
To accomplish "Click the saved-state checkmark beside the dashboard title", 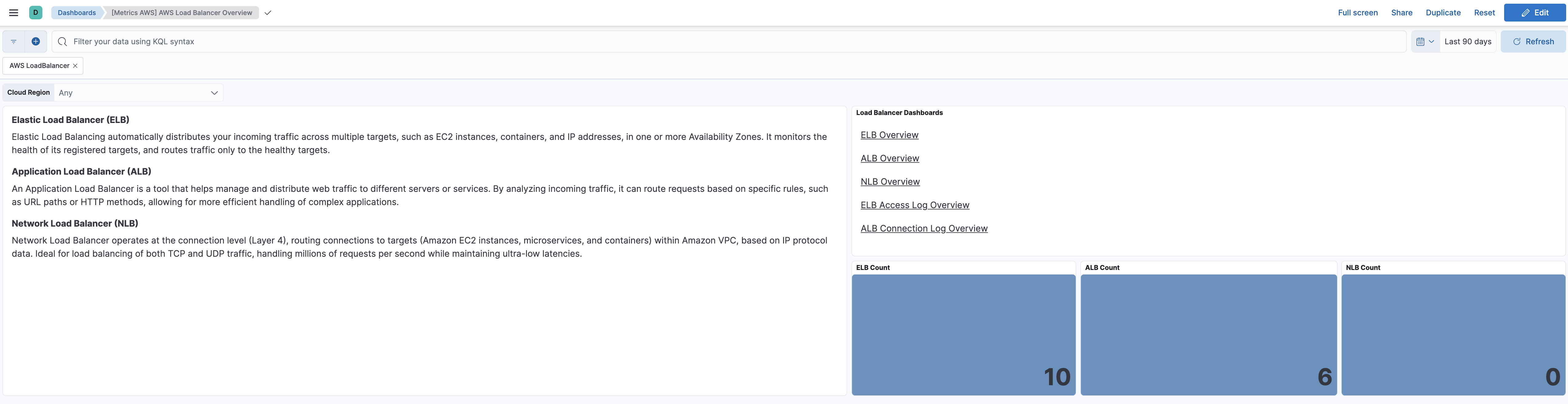I will (268, 12).
